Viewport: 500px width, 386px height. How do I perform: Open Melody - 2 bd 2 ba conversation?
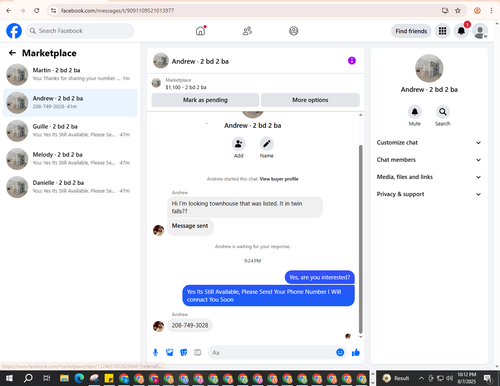pyautogui.click(x=70, y=159)
